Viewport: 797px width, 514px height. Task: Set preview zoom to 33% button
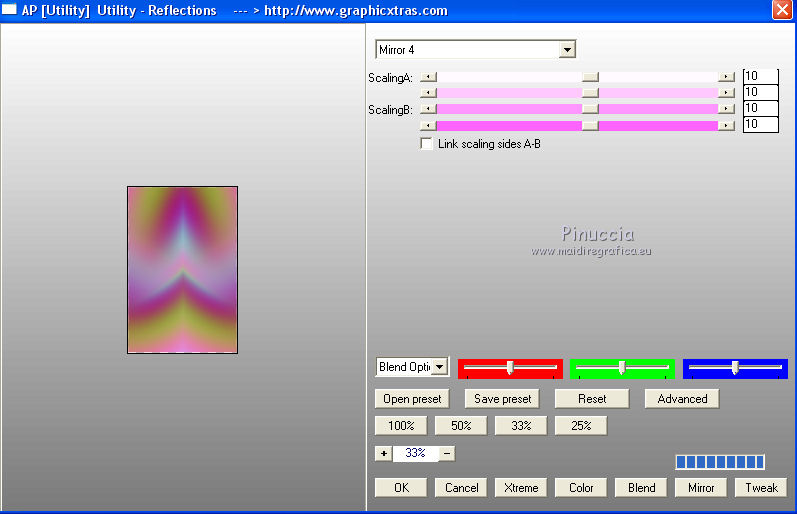521,426
